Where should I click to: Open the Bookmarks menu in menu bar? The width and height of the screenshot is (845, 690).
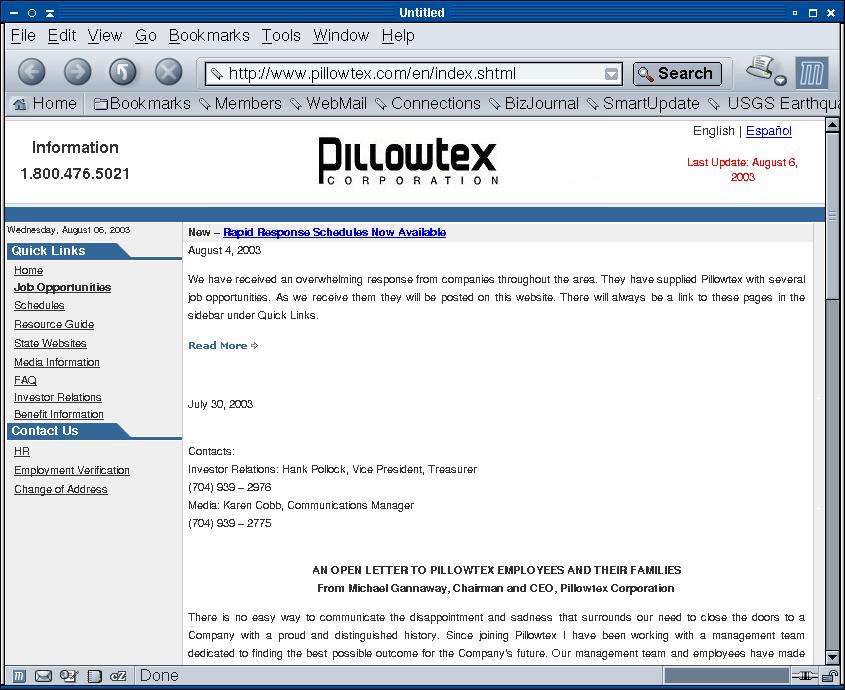coord(209,36)
